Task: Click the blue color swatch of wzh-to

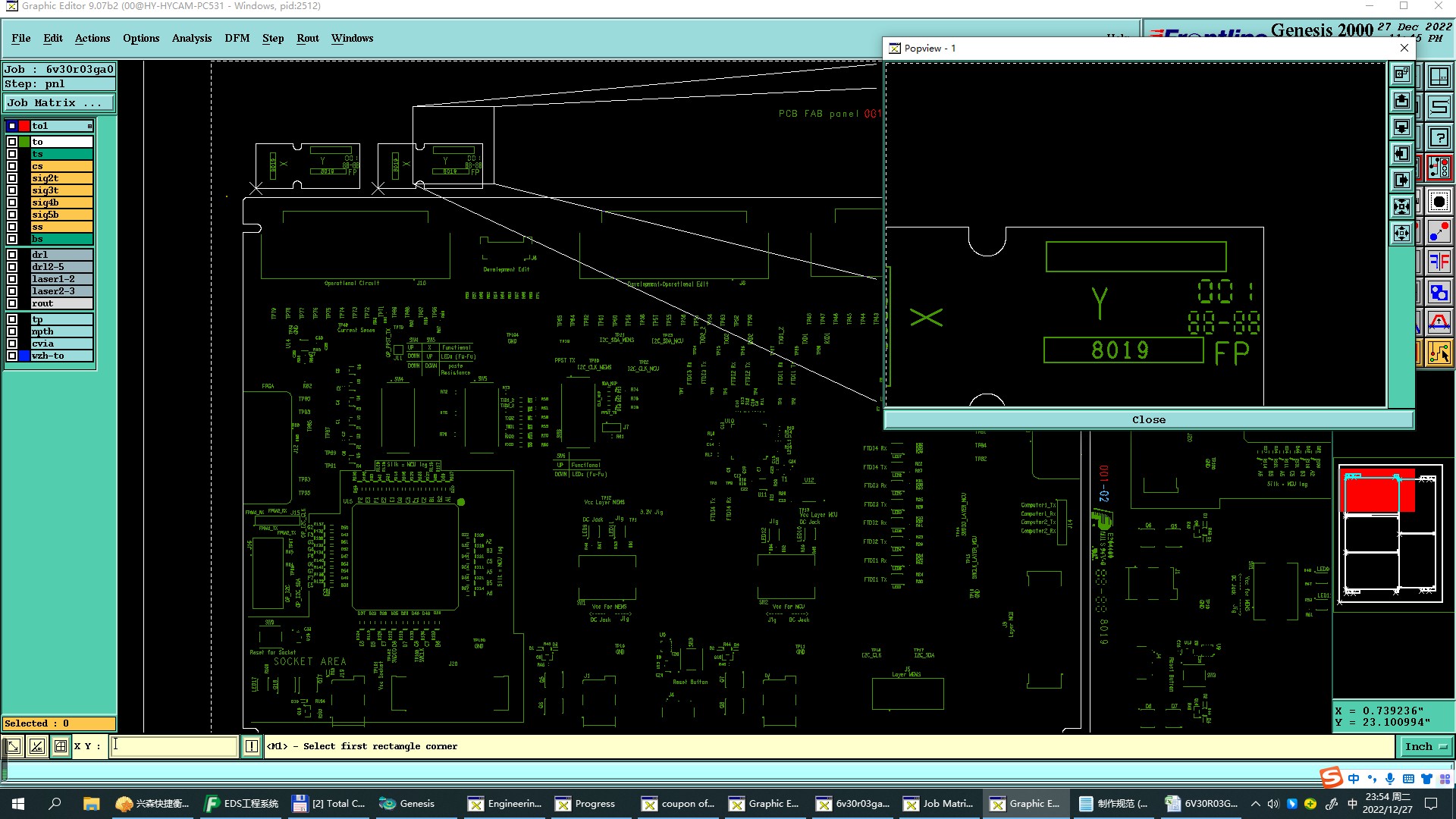Action: pos(24,356)
